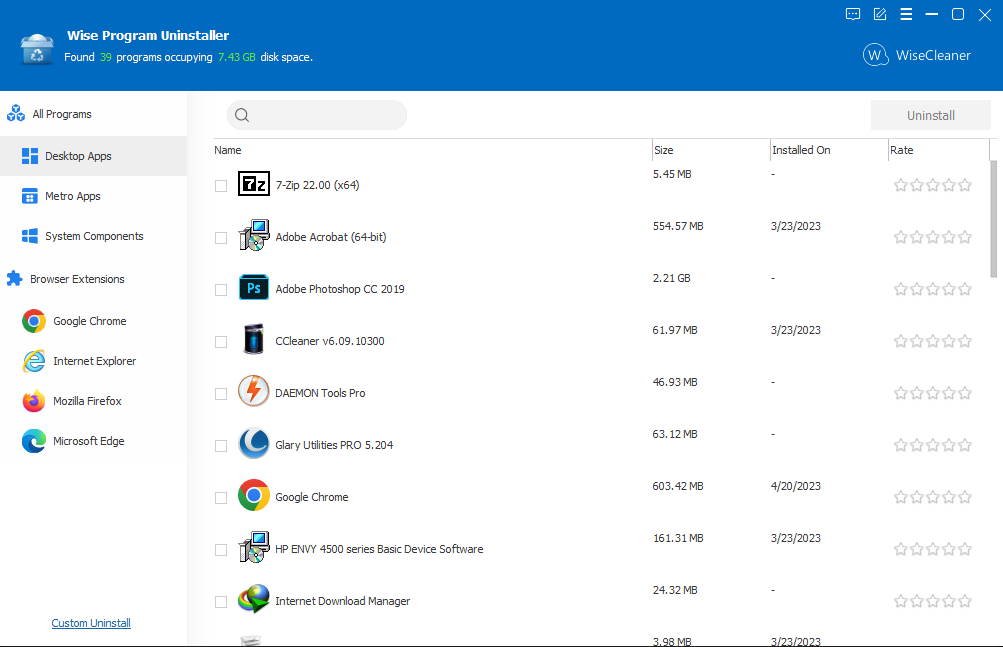This screenshot has height=647, width=1003.
Task: Click the Glary Utilities moon icon
Action: click(x=254, y=443)
